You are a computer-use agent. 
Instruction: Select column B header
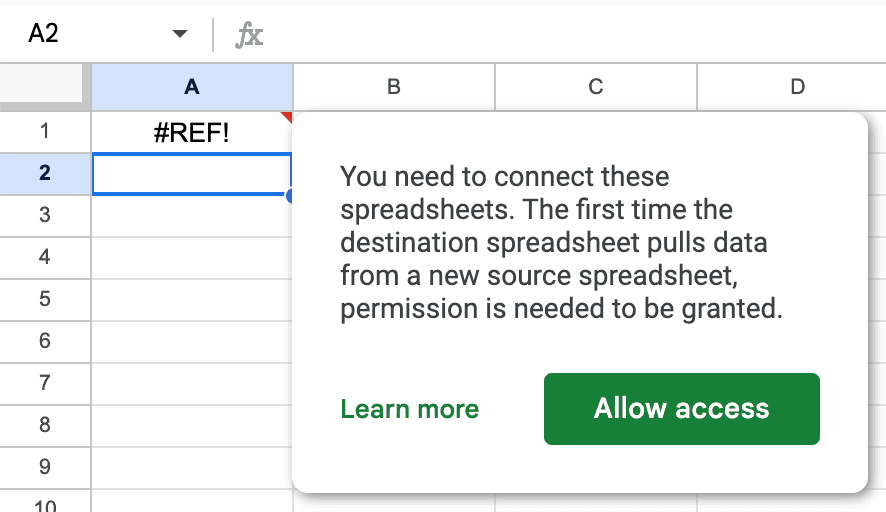[394, 87]
